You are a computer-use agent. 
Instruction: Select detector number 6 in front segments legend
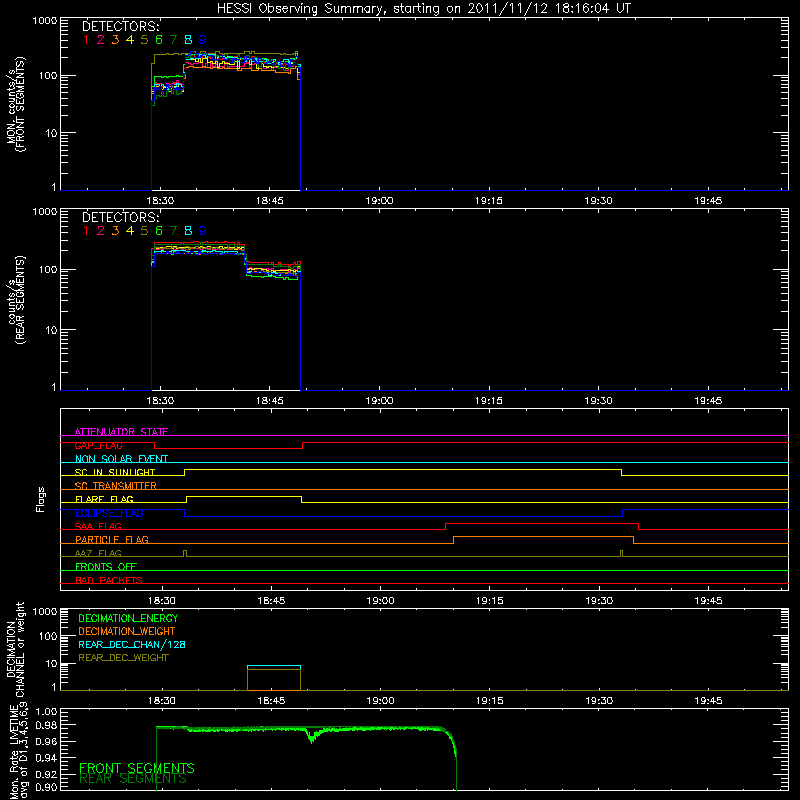(x=159, y=40)
